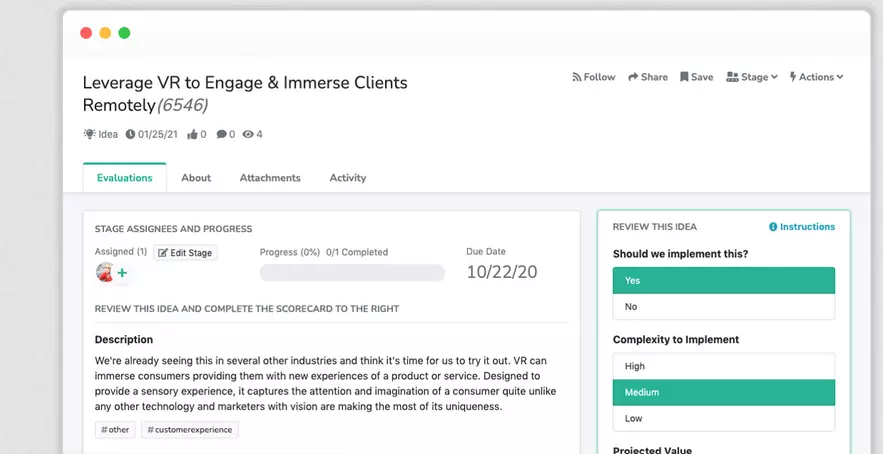Click the Instructions info icon
This screenshot has height=454, width=883.
773,227
